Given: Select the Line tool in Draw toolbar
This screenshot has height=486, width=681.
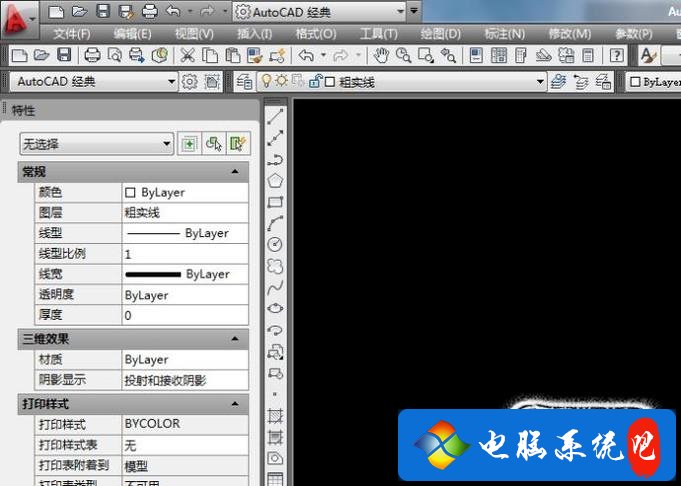Looking at the screenshot, I should pos(275,116).
